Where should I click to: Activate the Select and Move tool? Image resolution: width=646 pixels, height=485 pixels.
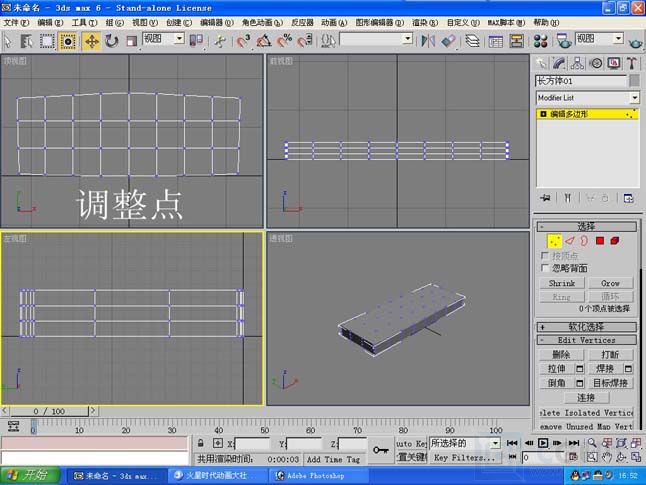[x=91, y=41]
